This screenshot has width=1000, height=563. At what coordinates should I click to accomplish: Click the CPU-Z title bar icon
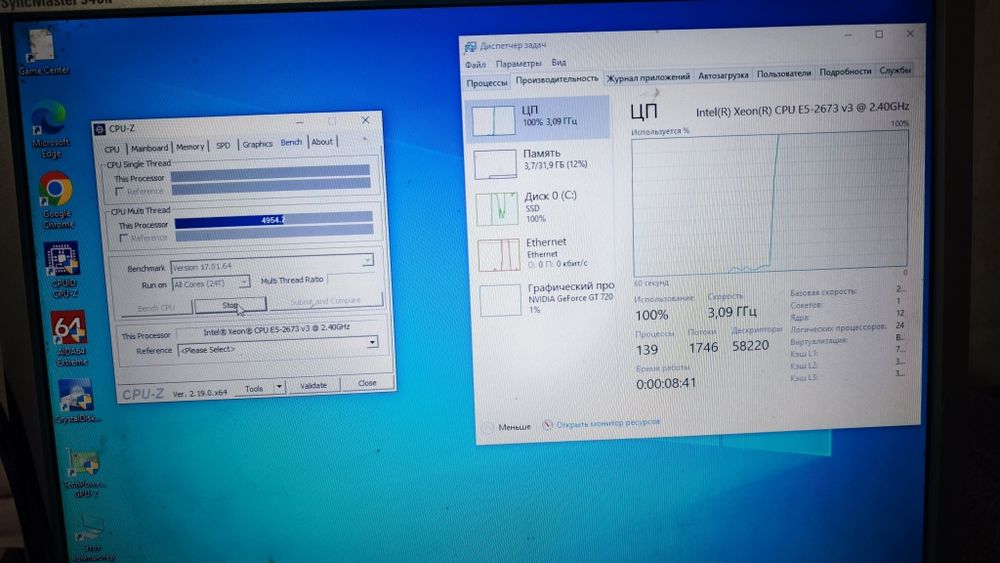tap(99, 129)
